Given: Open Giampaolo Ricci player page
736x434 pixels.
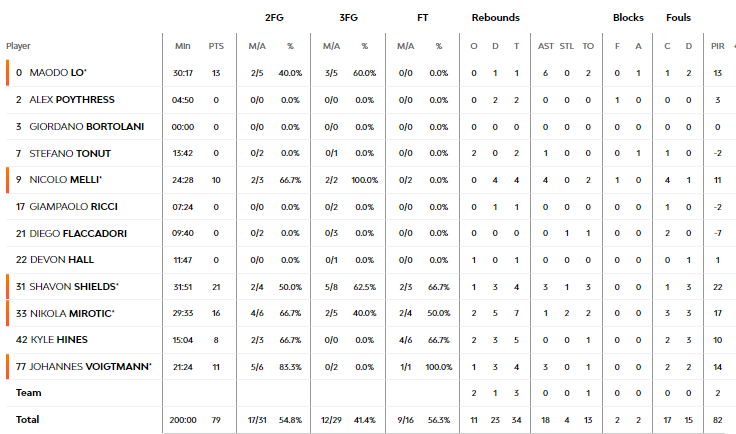Looking at the screenshot, I should (x=73, y=207).
